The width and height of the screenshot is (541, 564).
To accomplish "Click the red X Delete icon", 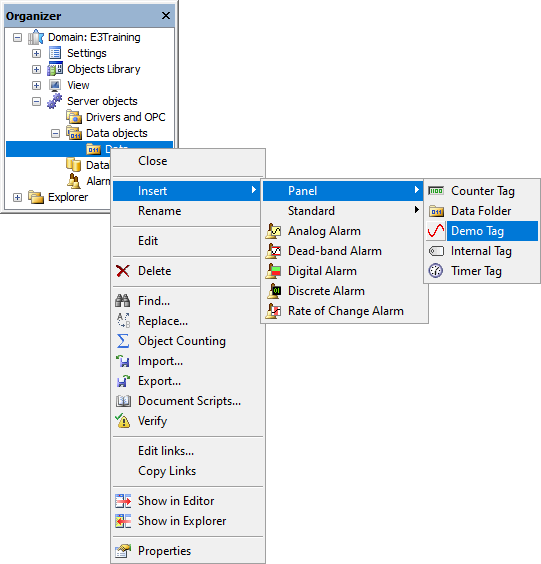I will (123, 271).
